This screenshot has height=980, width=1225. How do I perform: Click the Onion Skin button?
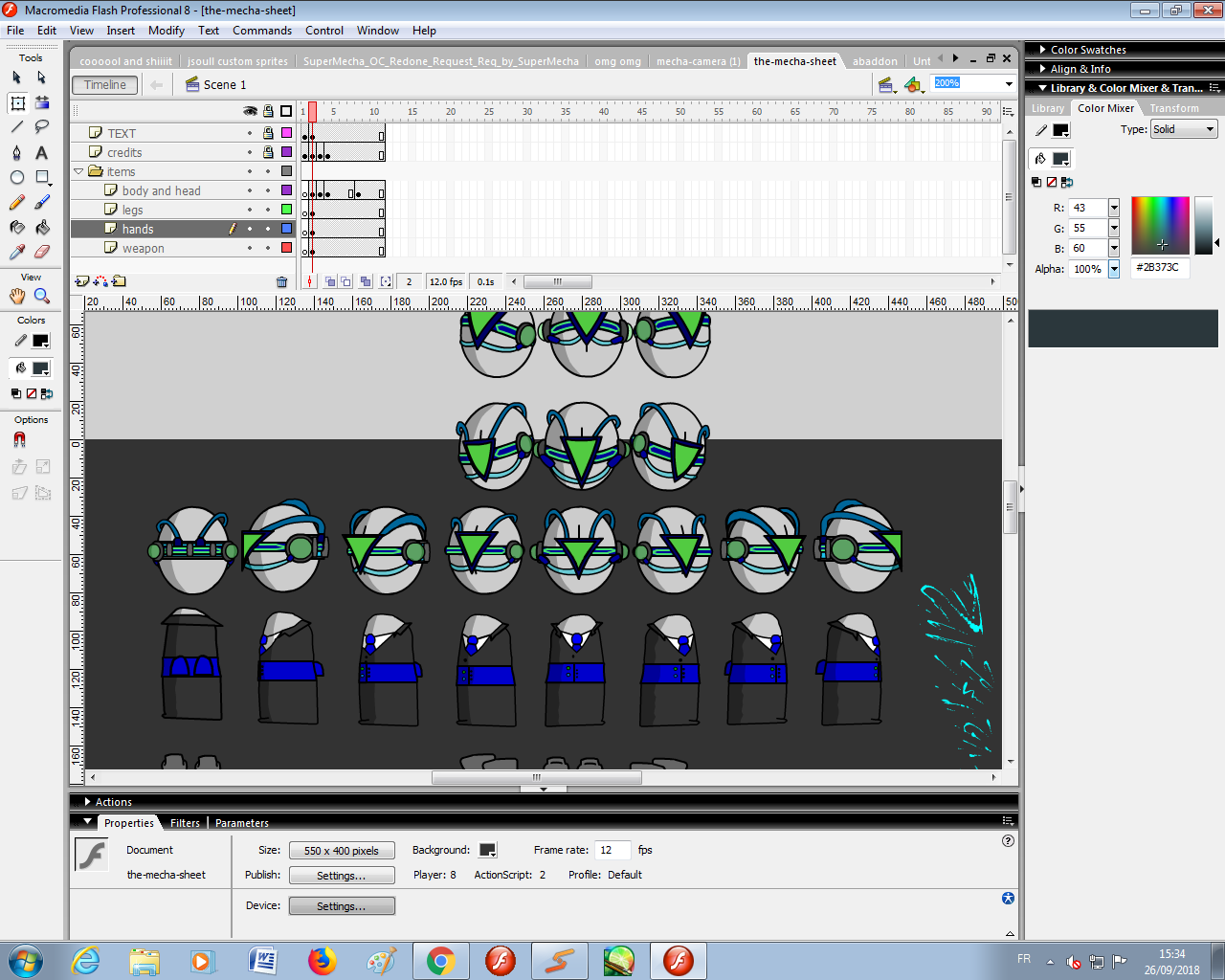point(330,281)
